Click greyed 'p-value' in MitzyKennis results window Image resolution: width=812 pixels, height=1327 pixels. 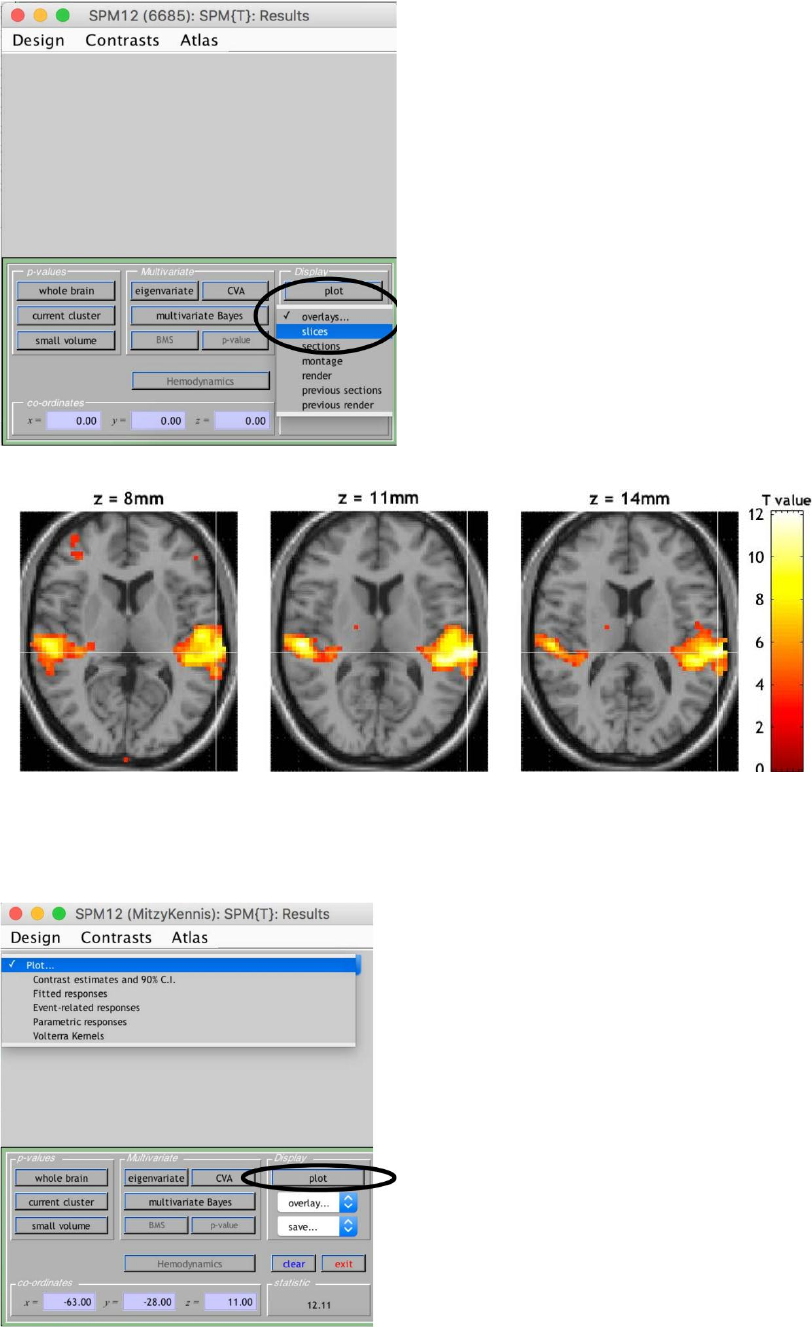click(222, 1225)
